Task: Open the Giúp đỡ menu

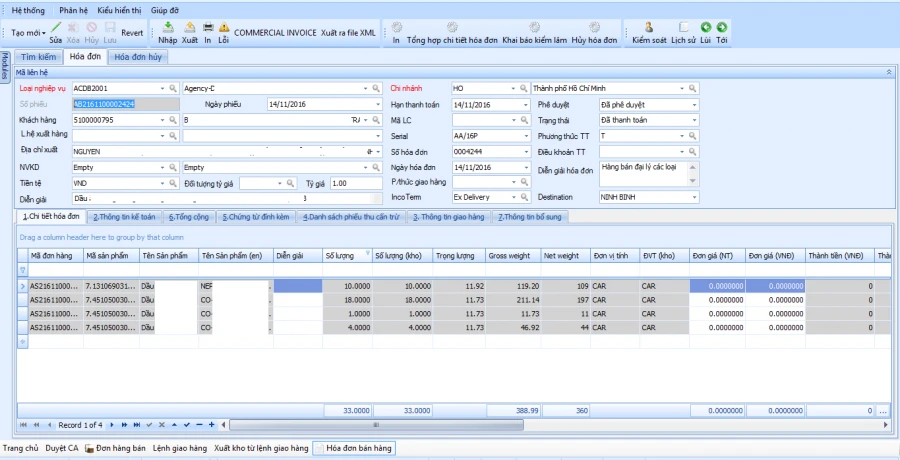Action: [x=165, y=10]
